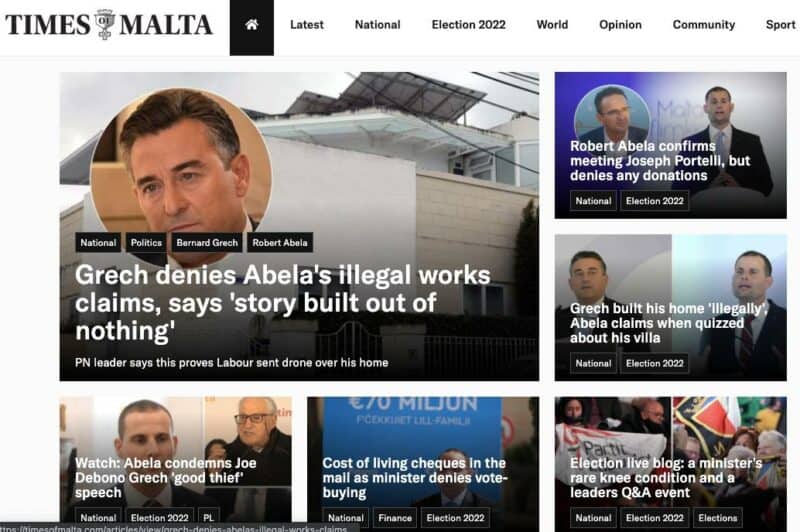Open the Latest menu item

coord(307,24)
